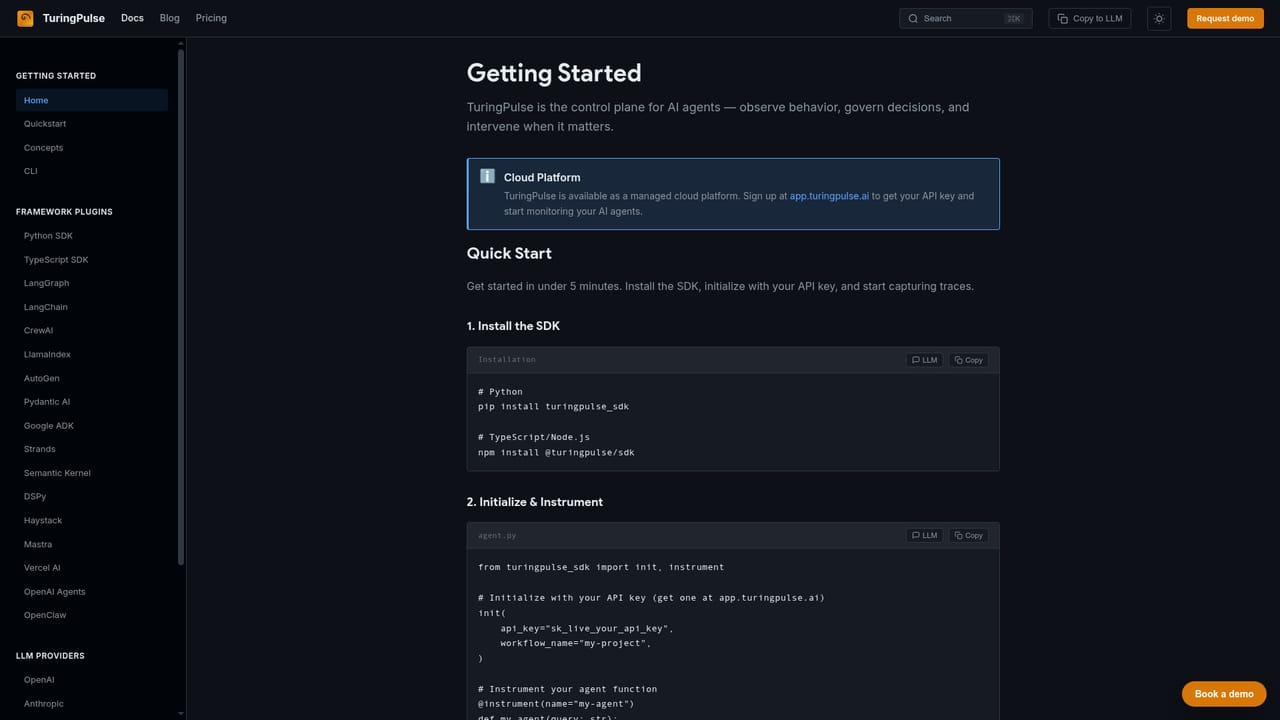The height and width of the screenshot is (720, 1280).
Task: Open the AutoGen sidebar link
Action: 92,378
